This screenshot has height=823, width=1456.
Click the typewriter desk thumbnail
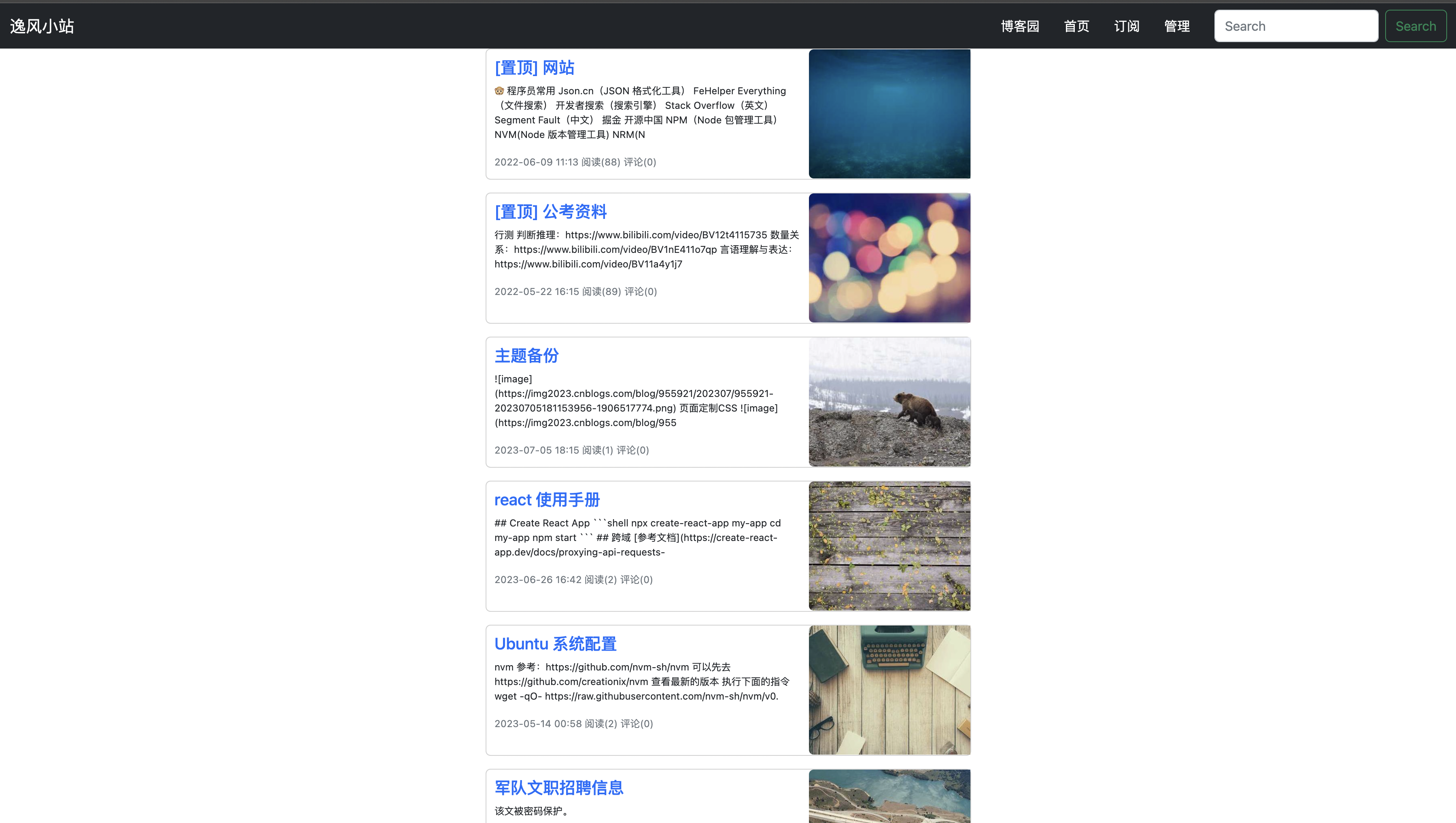[889, 689]
